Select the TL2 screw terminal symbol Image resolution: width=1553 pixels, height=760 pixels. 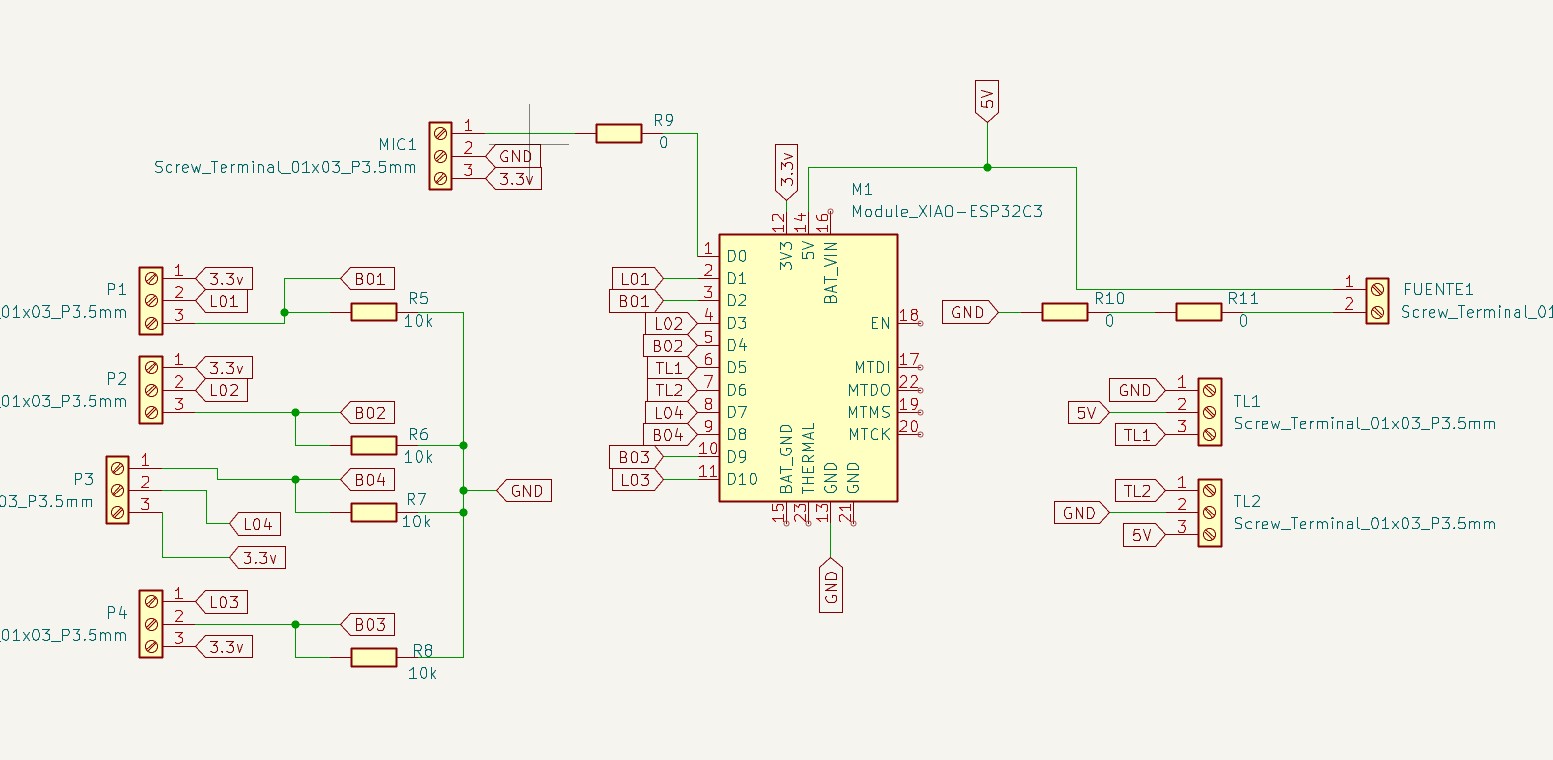[1208, 512]
